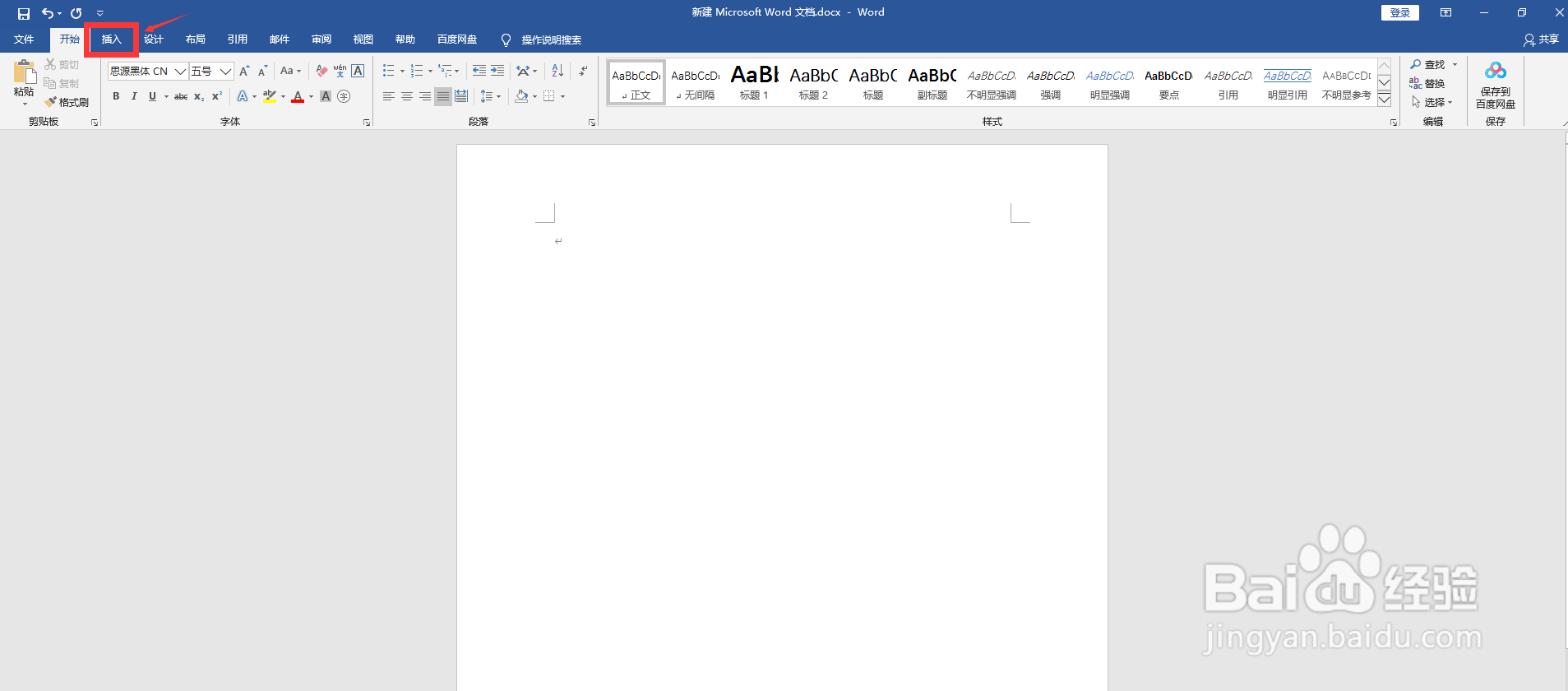Apply superscript formatting

coord(217,96)
